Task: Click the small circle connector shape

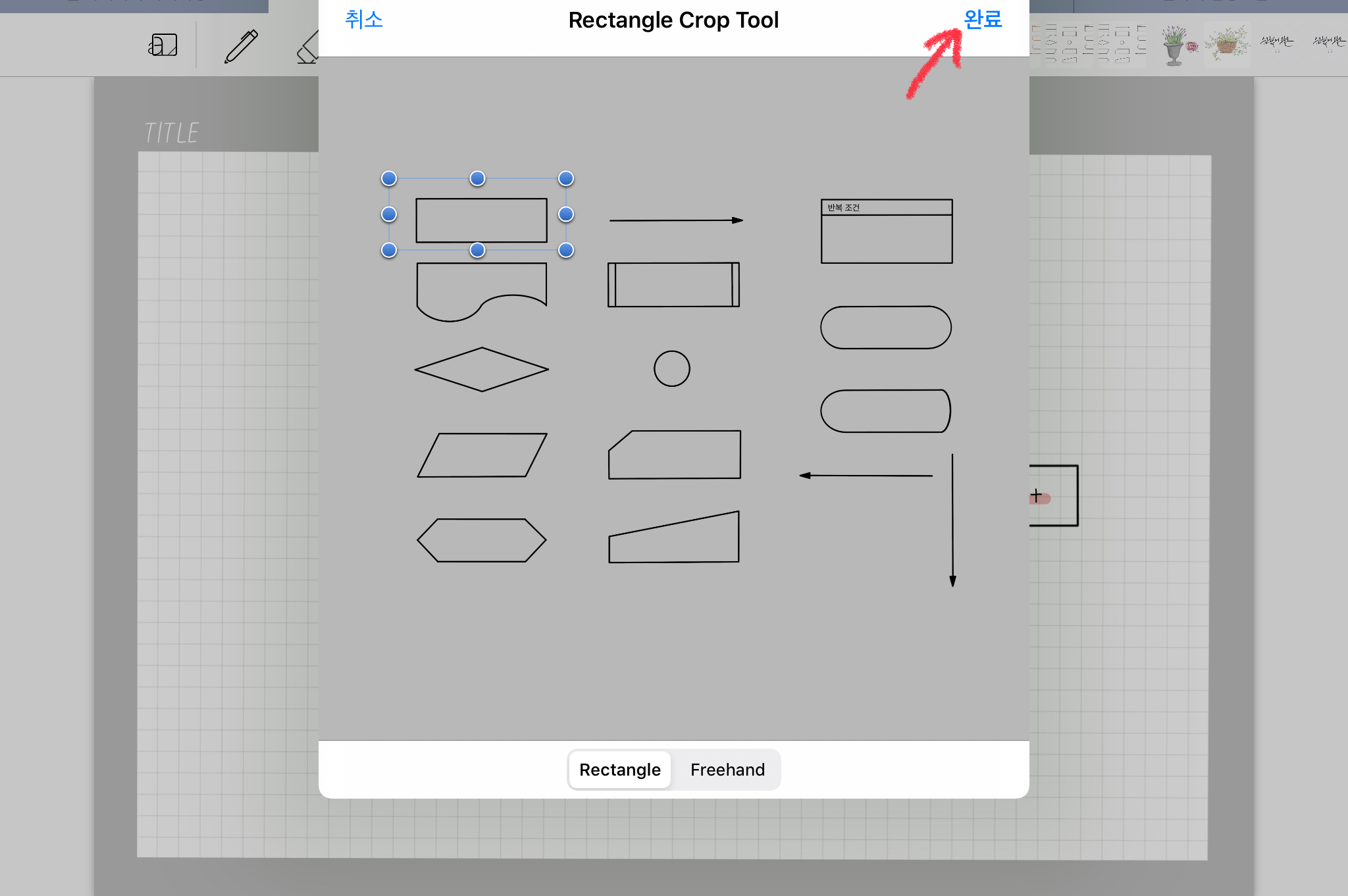Action: pyautogui.click(x=671, y=368)
